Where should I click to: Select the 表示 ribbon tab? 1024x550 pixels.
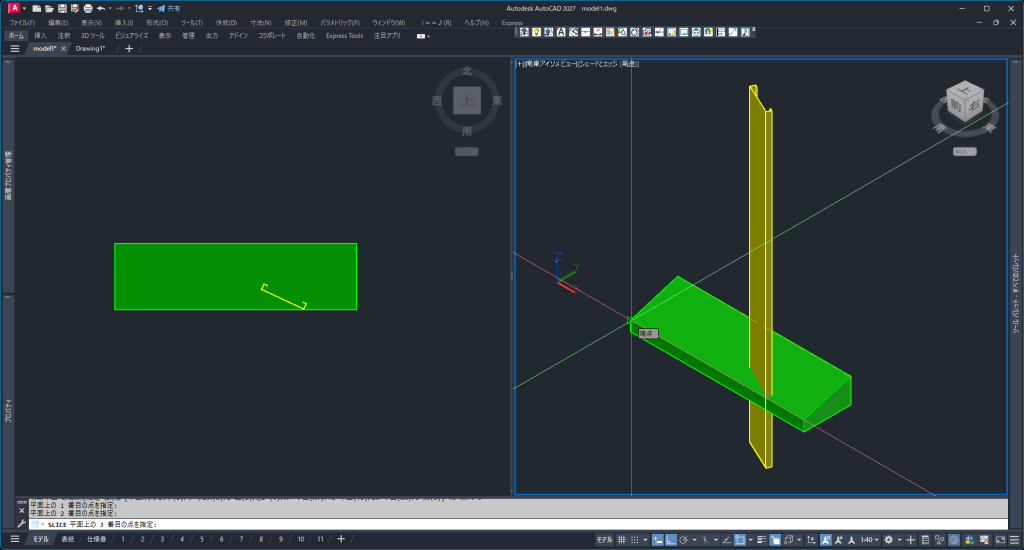click(x=165, y=35)
